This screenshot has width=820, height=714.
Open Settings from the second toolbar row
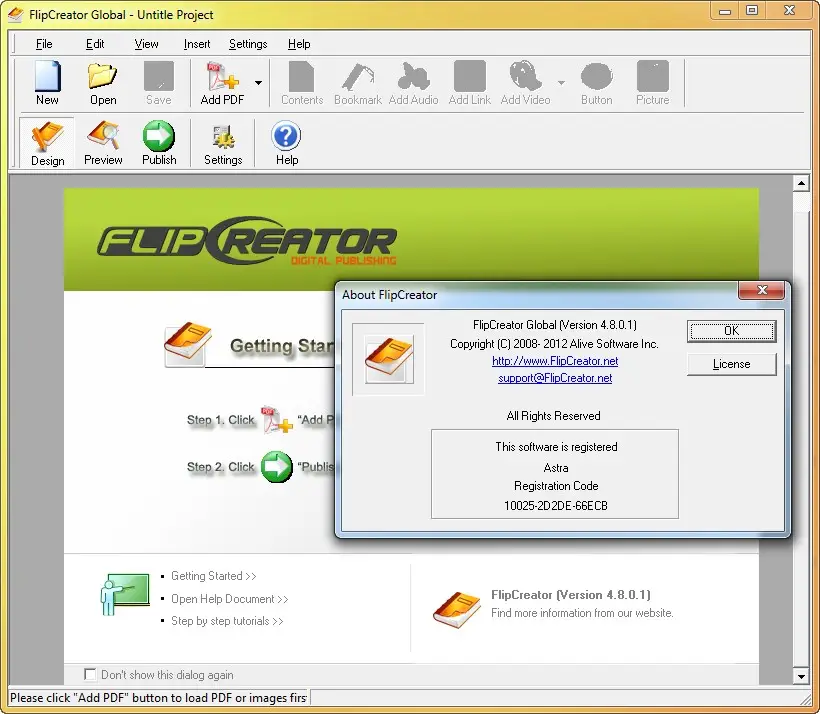223,143
